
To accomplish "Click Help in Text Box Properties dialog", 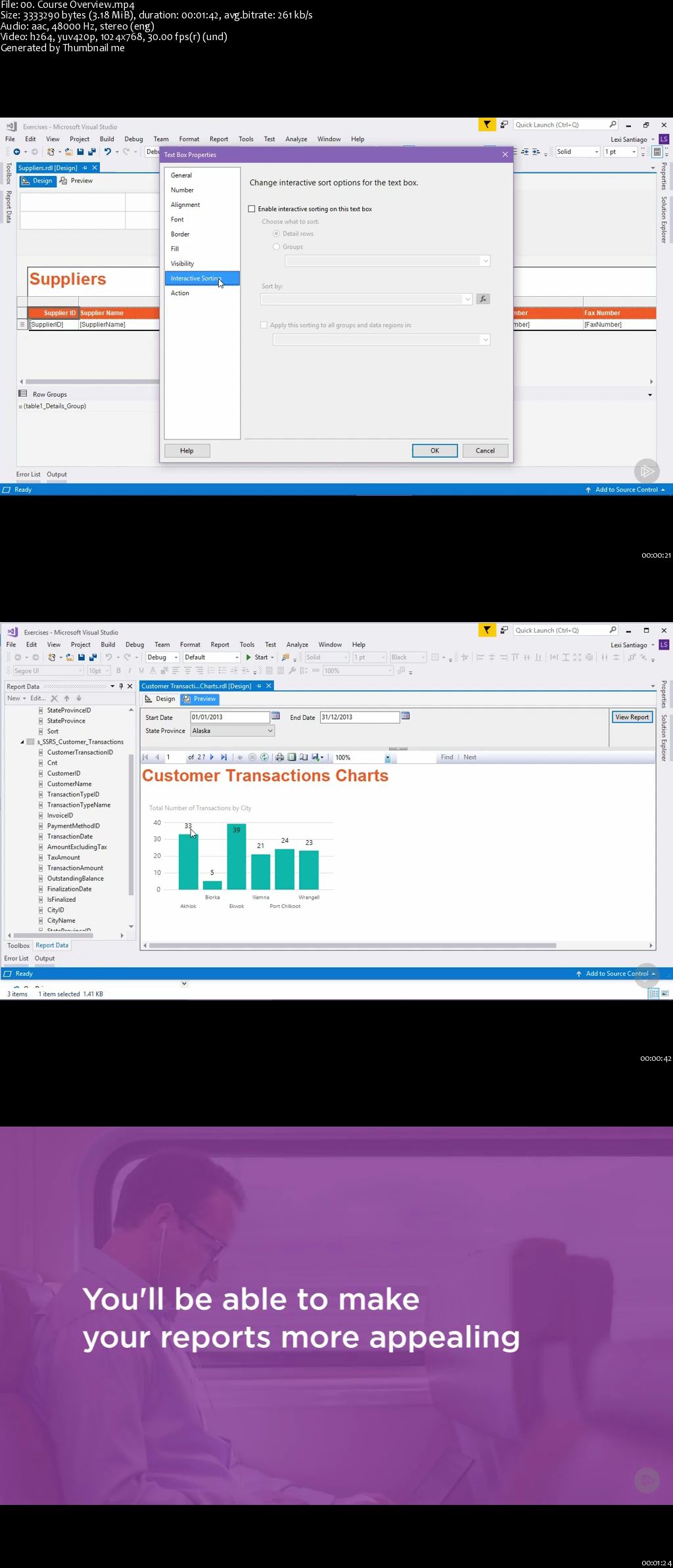I will coord(187,451).
